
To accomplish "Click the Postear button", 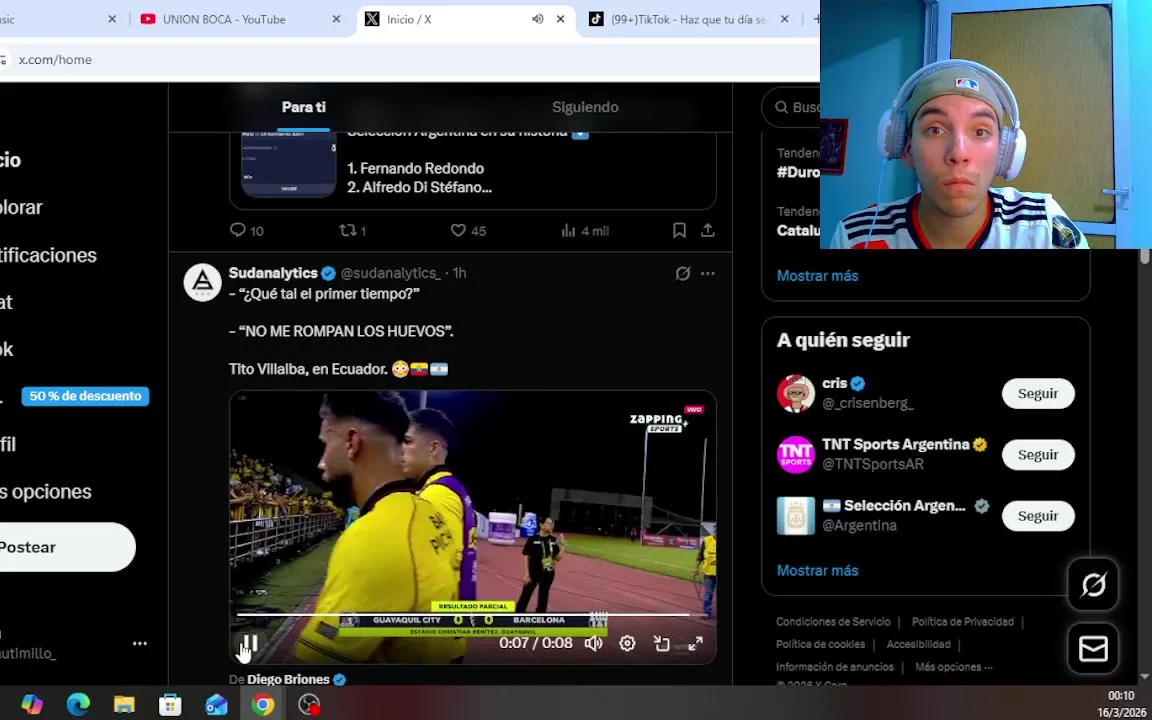I will pyautogui.click(x=66, y=547).
